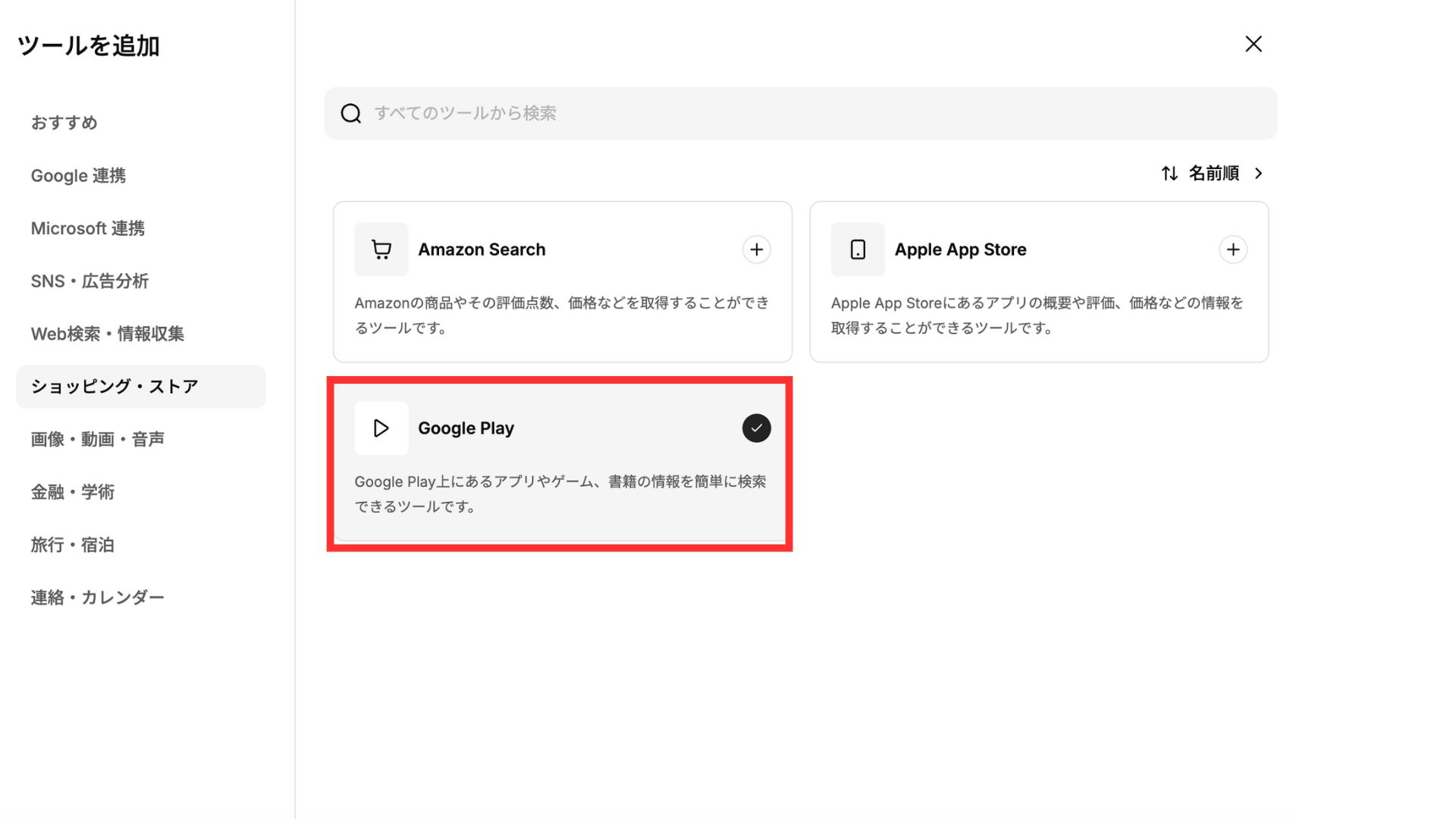Open Microsoft 連携 category
The width and height of the screenshot is (1456, 819).
tap(87, 228)
